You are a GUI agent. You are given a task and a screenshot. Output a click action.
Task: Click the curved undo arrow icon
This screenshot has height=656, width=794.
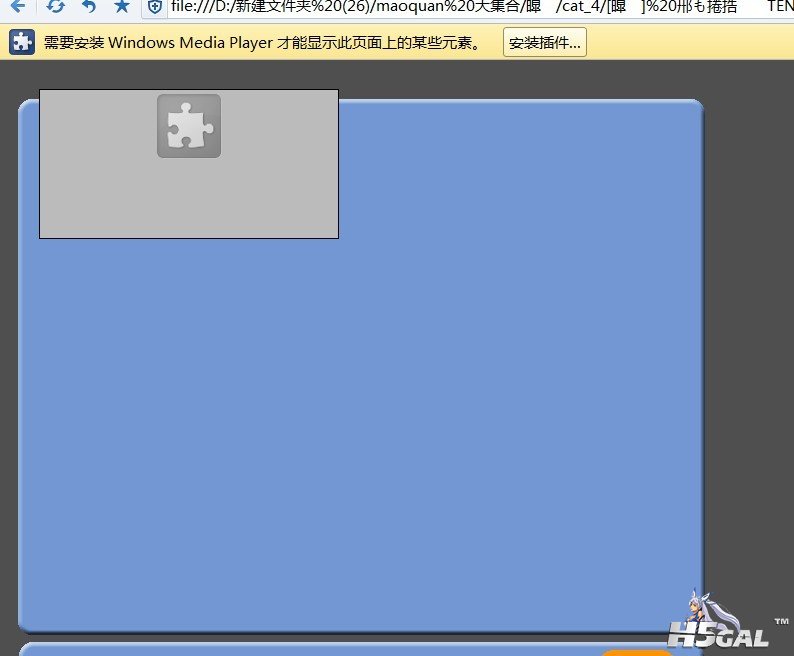click(x=89, y=6)
